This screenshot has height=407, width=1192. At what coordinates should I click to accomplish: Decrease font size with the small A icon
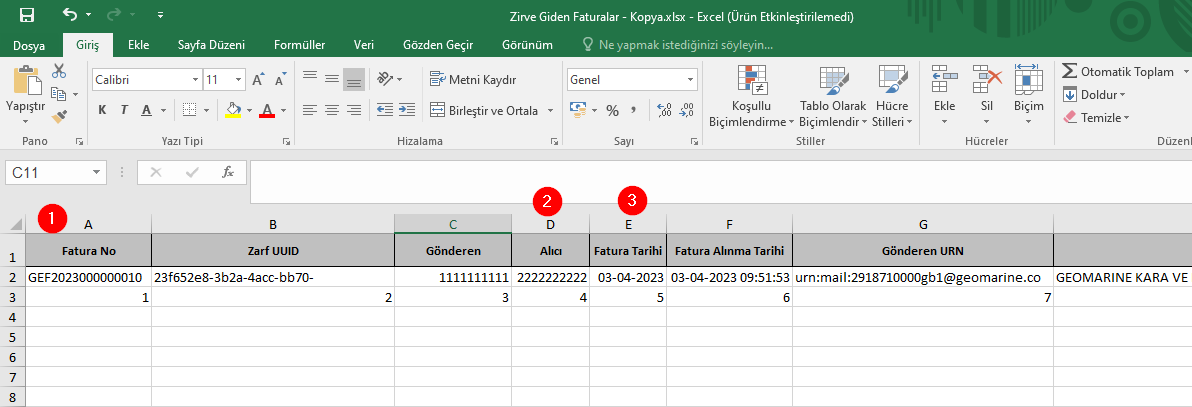coord(281,80)
